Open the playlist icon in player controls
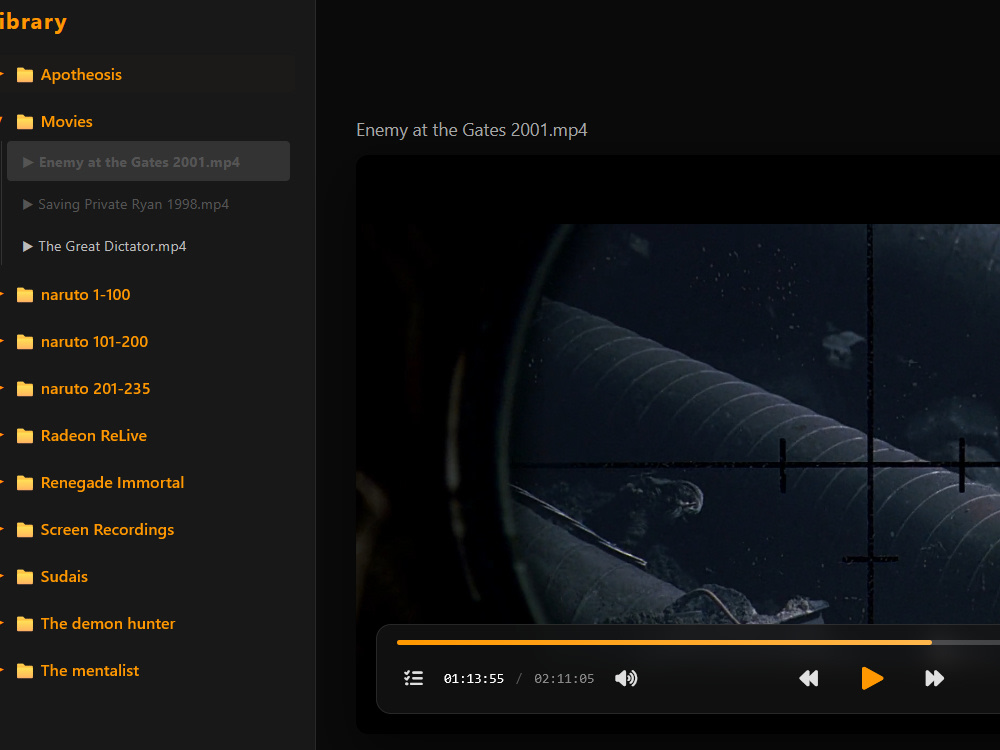 click(x=413, y=678)
